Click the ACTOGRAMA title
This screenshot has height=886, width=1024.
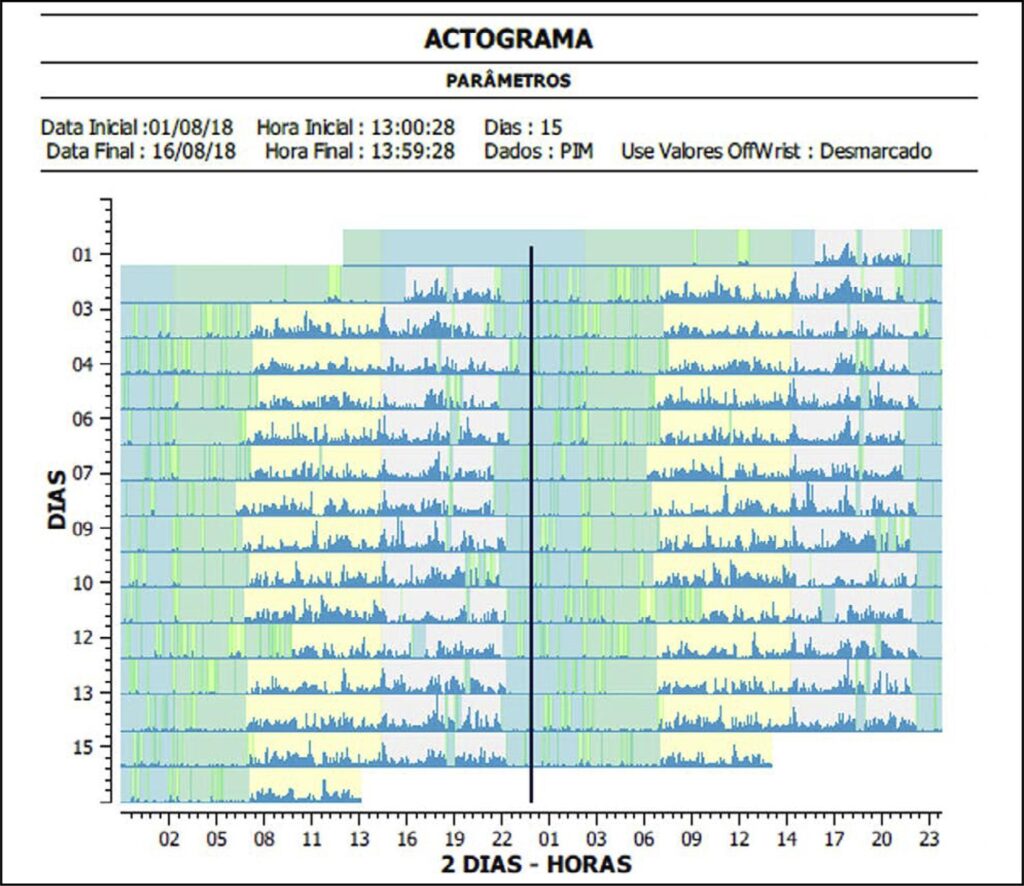click(507, 39)
